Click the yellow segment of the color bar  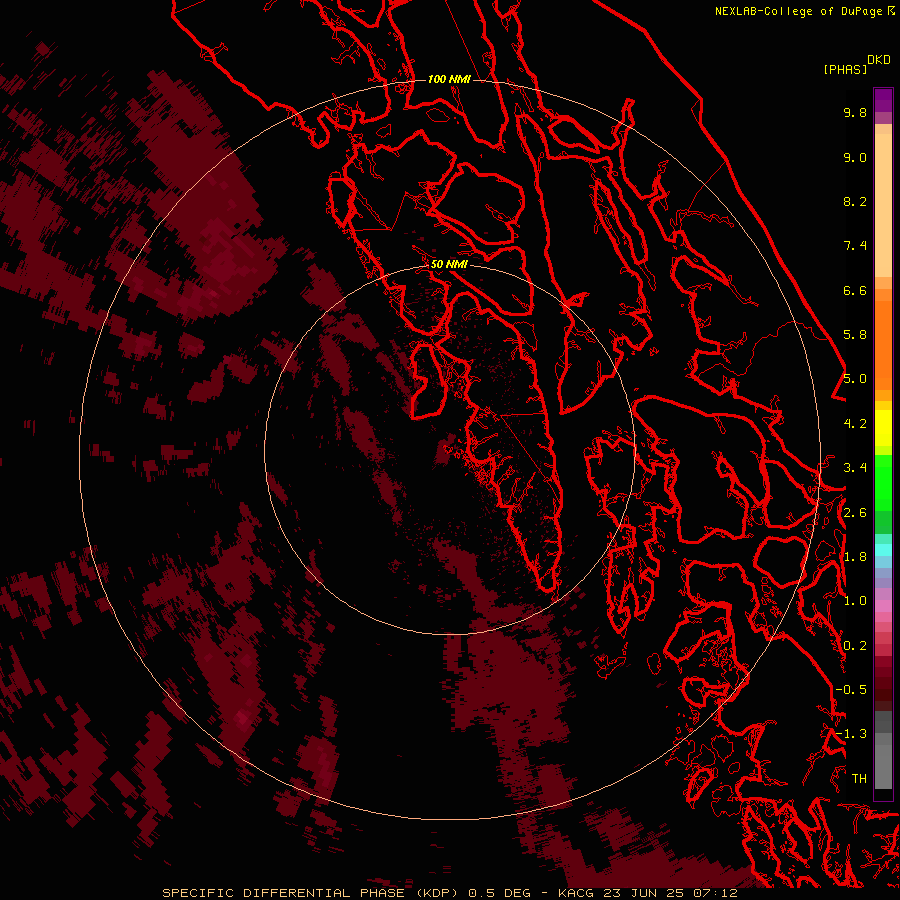883,428
